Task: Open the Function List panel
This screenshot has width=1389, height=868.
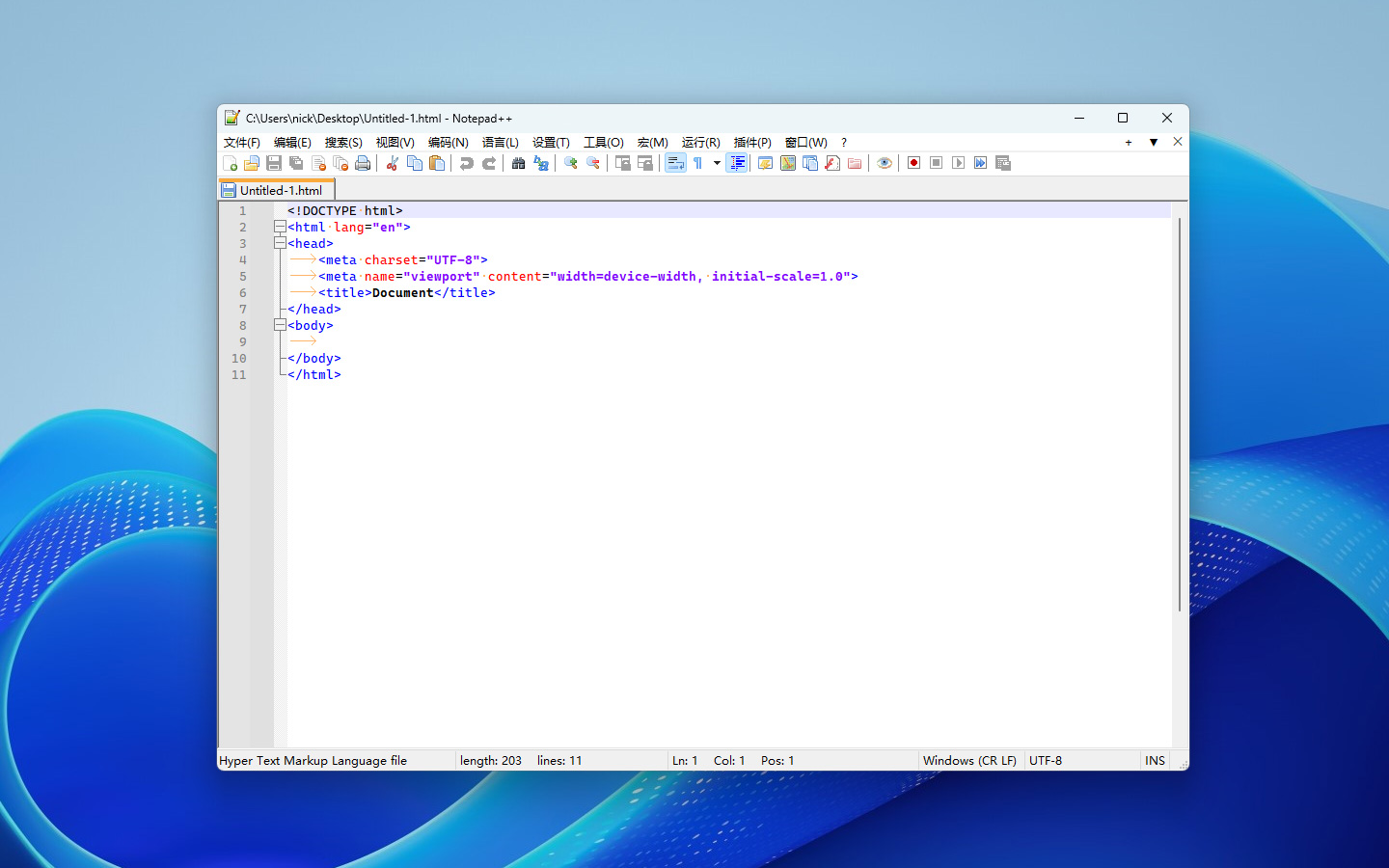Action: point(832,163)
